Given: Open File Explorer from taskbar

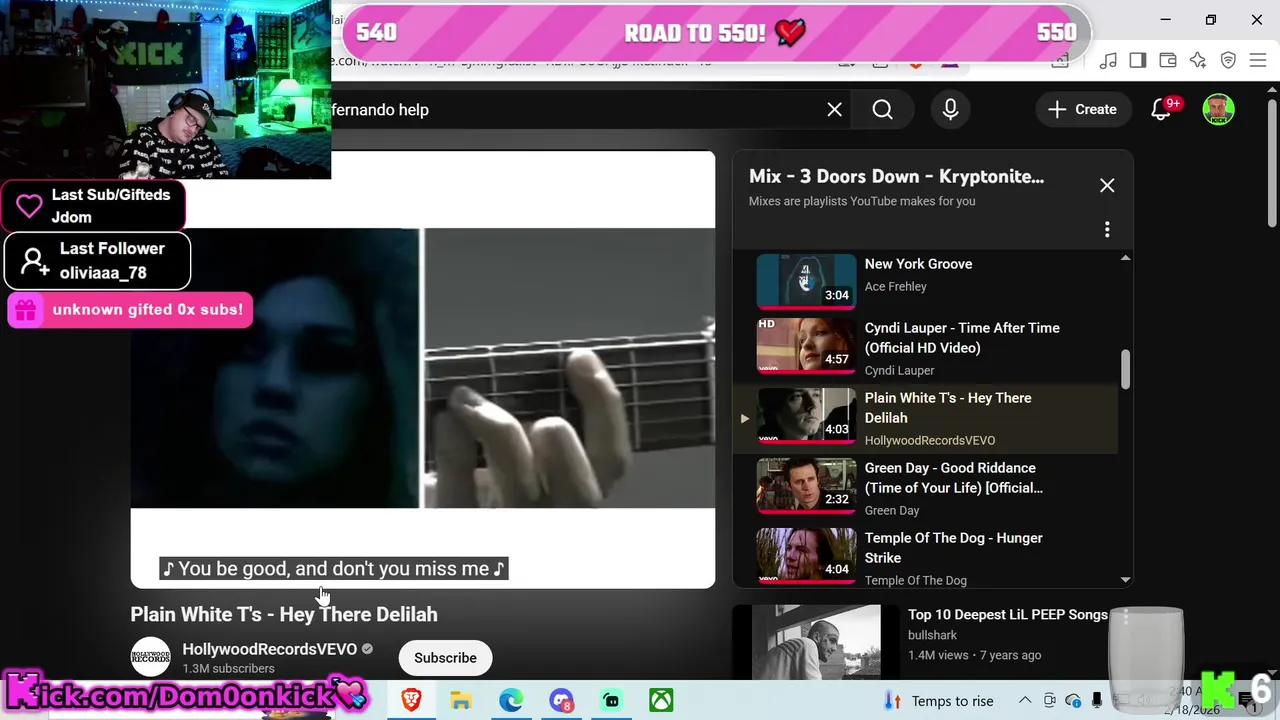Looking at the screenshot, I should (x=460, y=701).
